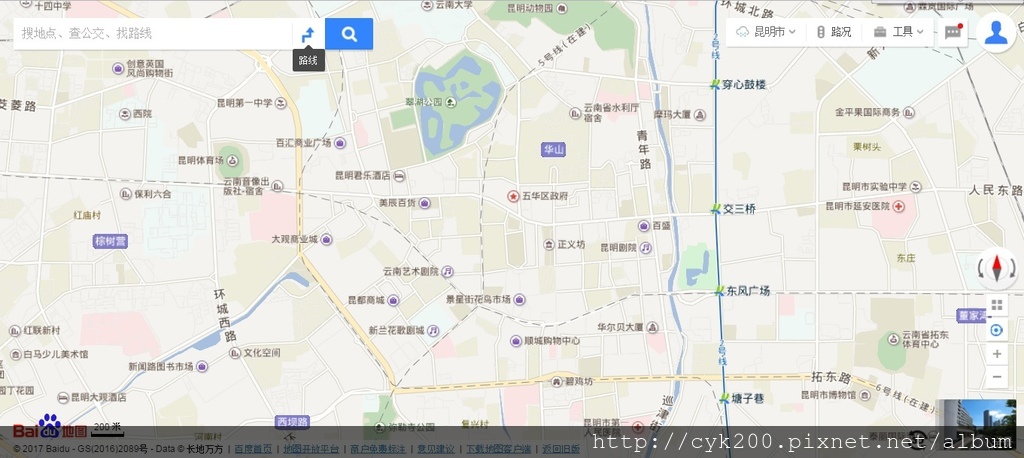This screenshot has width=1024, height=458.
Task: Click the 交三桥 metro station icon
Action: click(x=715, y=209)
